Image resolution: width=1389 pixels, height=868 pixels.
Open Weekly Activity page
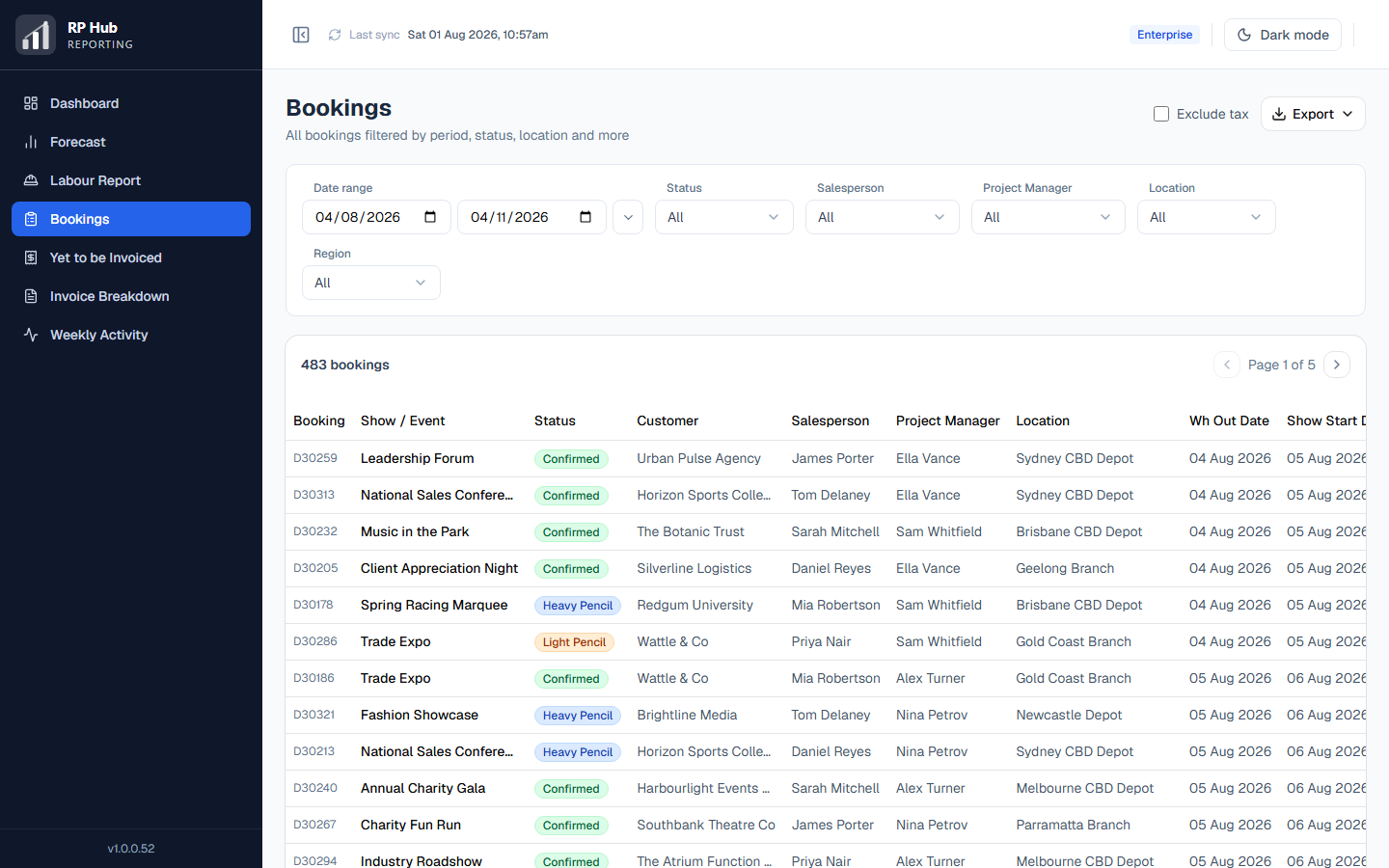click(131, 335)
